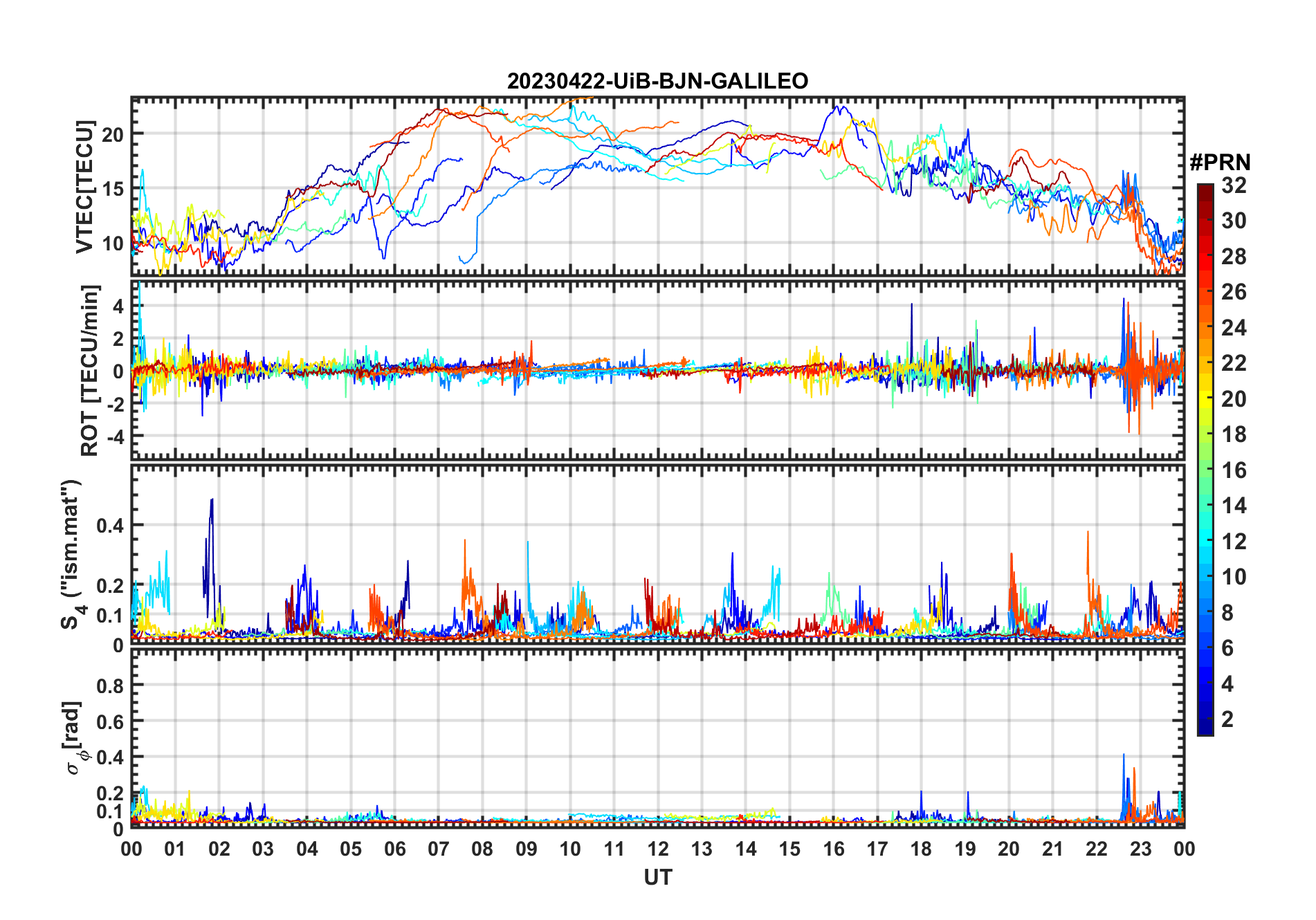Click ROT y-axis tick label 4

(x=118, y=306)
